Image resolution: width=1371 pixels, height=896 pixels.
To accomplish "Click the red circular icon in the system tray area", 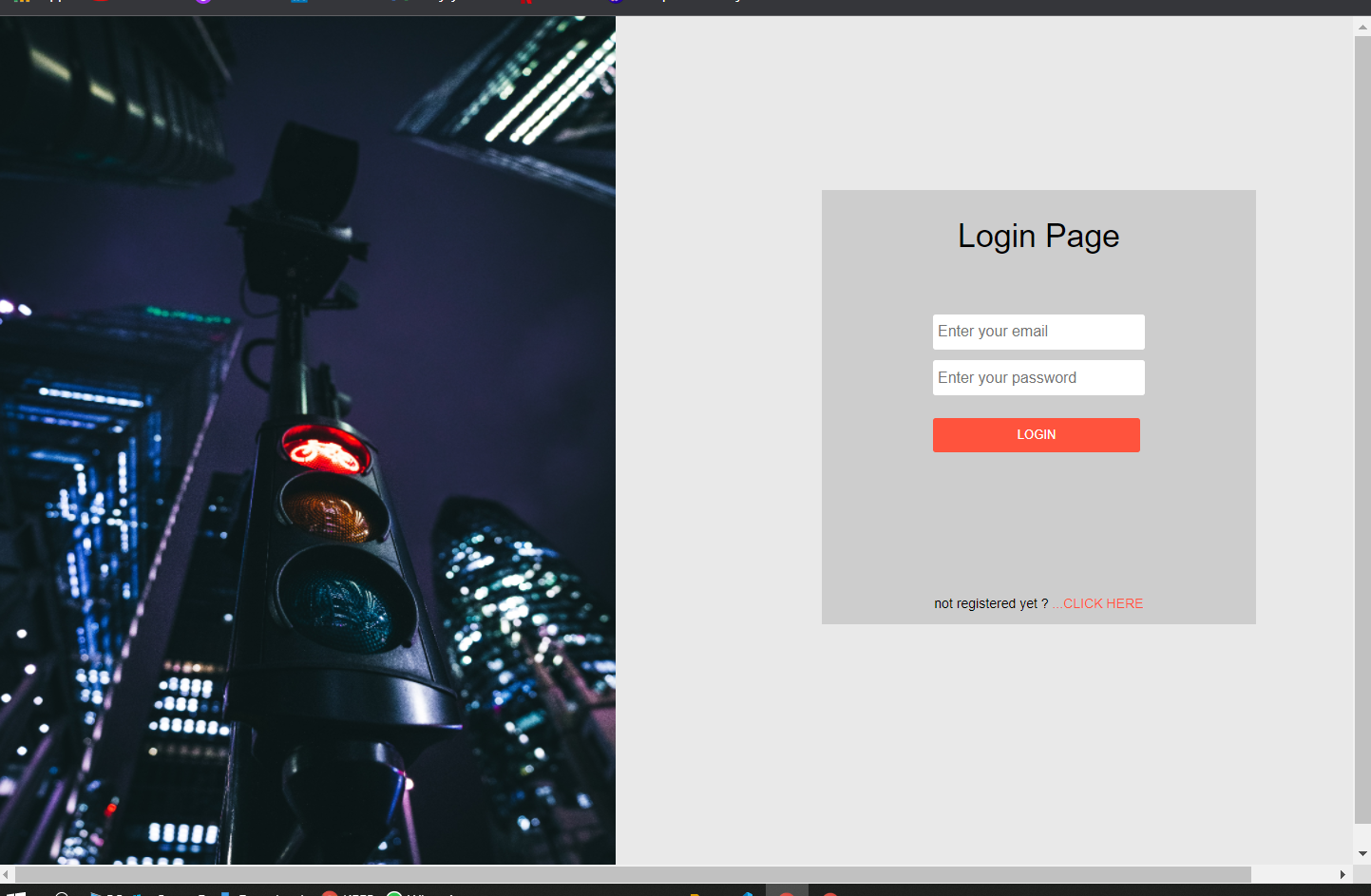I will tap(787, 893).
